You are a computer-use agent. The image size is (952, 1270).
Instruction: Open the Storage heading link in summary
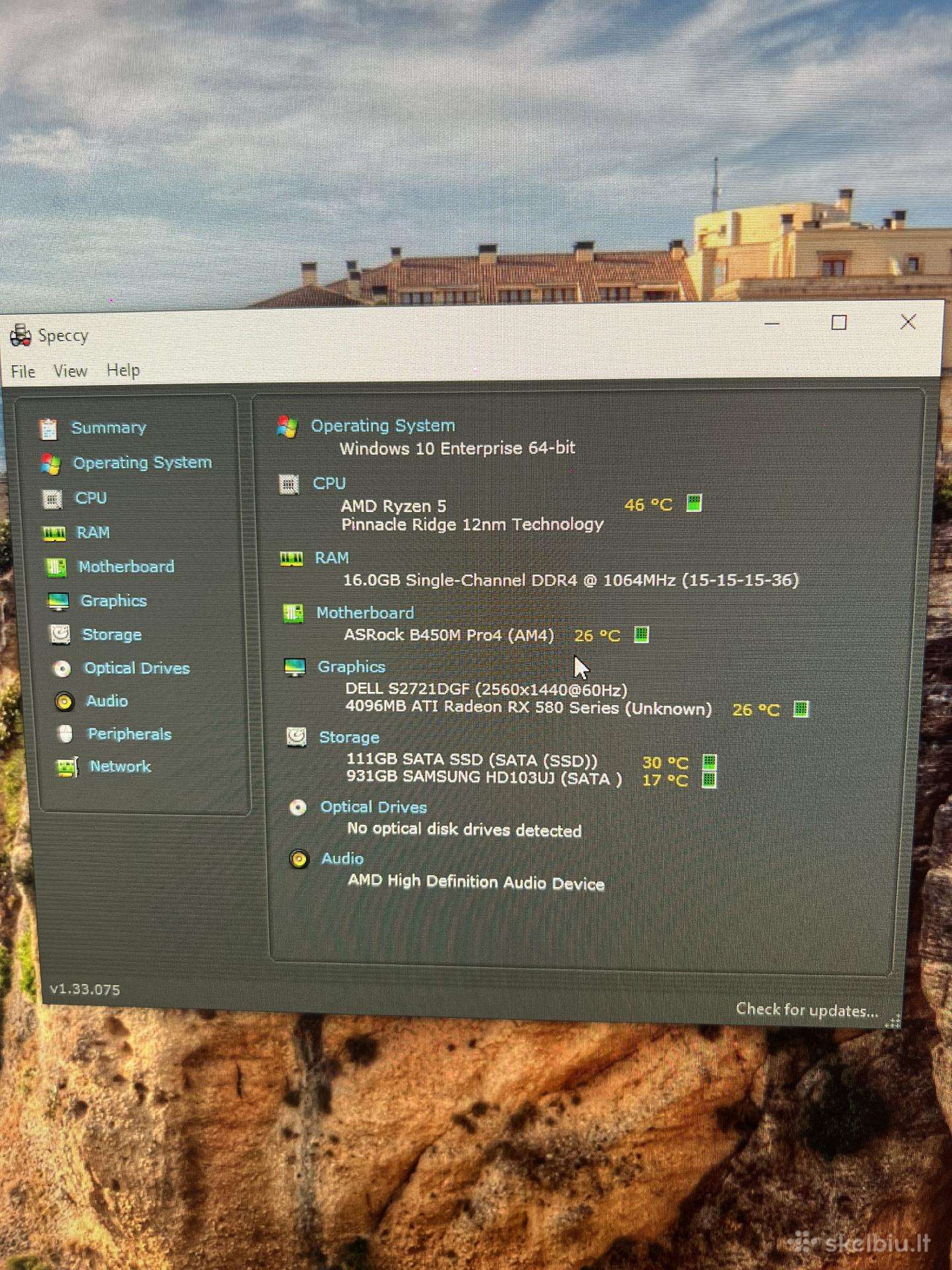(x=349, y=738)
